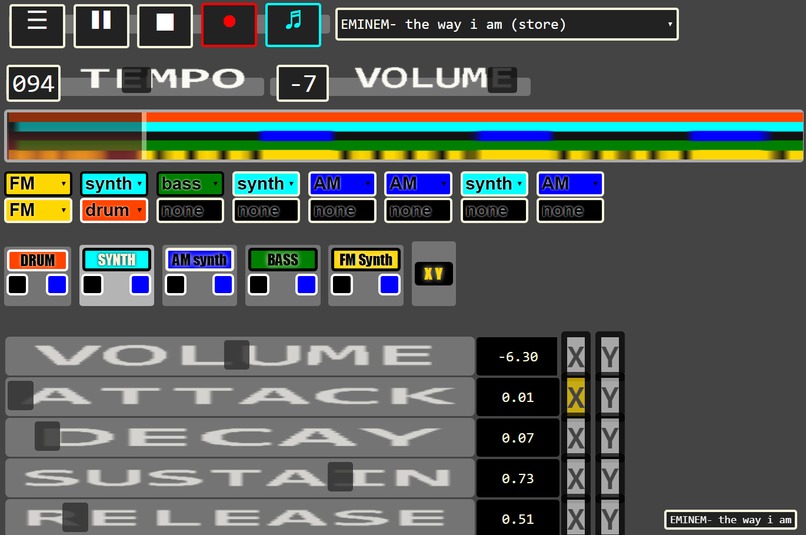Click the SUSTAIN slider handle
806x535 pixels.
[340, 476]
